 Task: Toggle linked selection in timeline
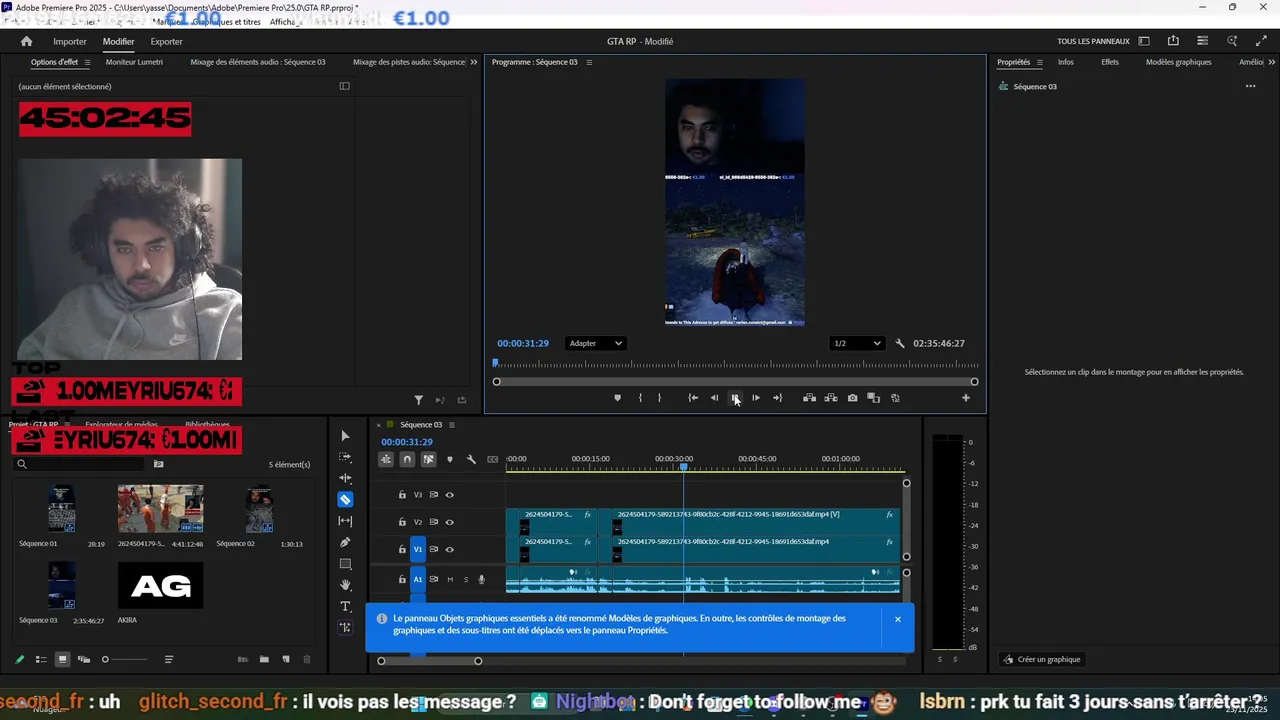(428, 459)
